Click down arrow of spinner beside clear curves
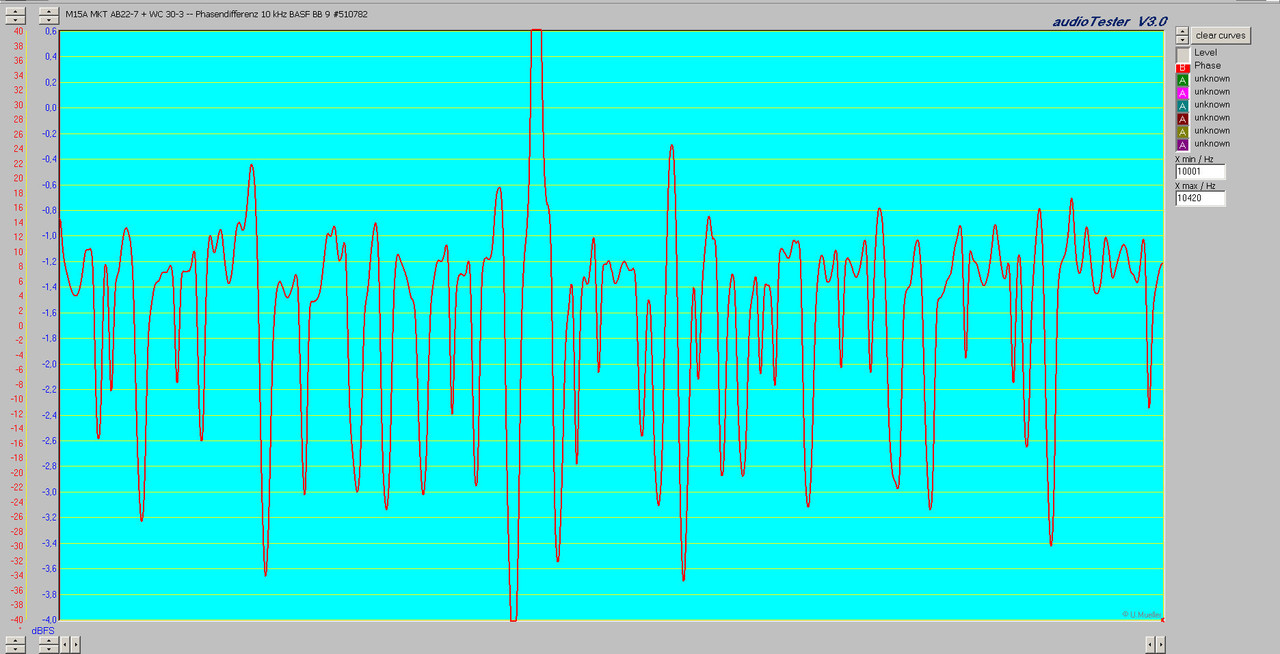 [1182, 40]
